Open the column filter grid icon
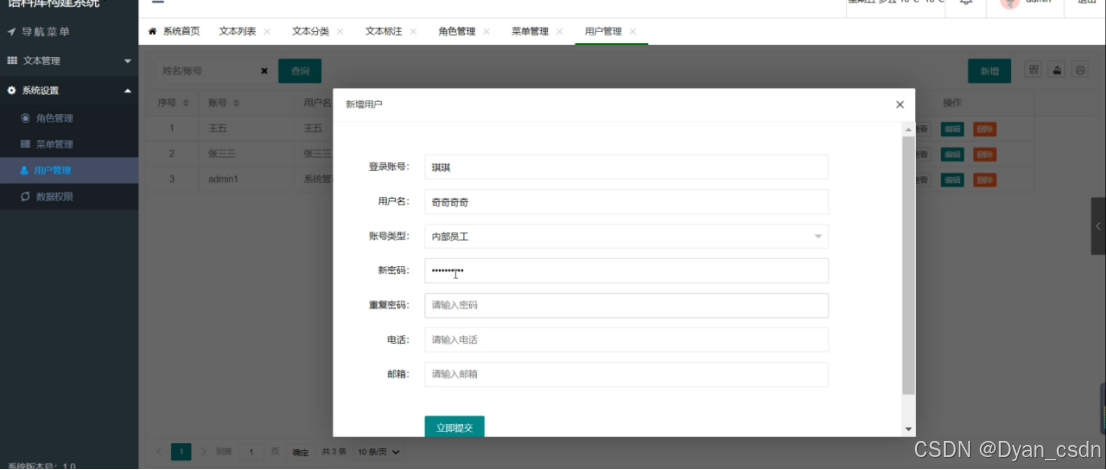Screen dimensions: 1106x470 [1033, 69]
